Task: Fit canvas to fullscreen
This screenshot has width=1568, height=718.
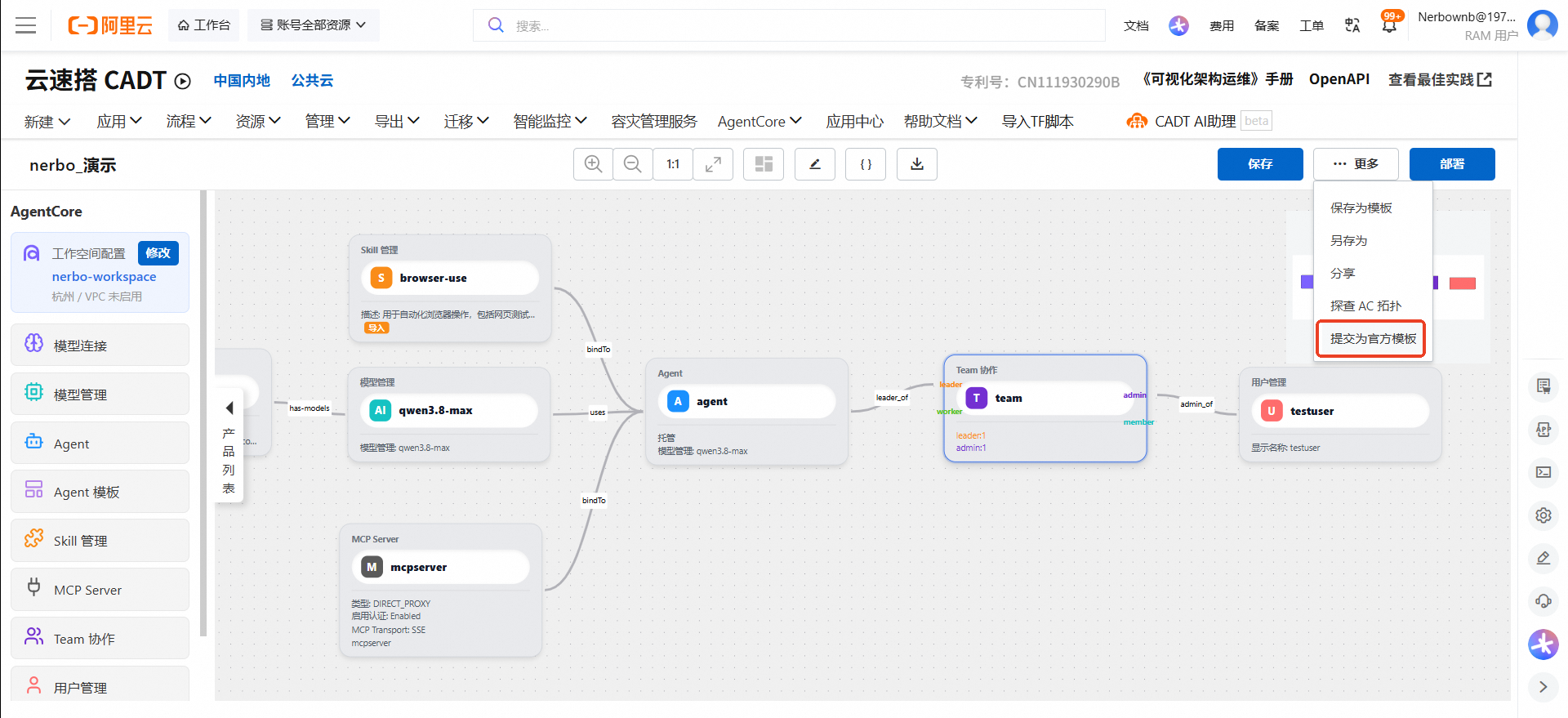Action: (x=713, y=164)
